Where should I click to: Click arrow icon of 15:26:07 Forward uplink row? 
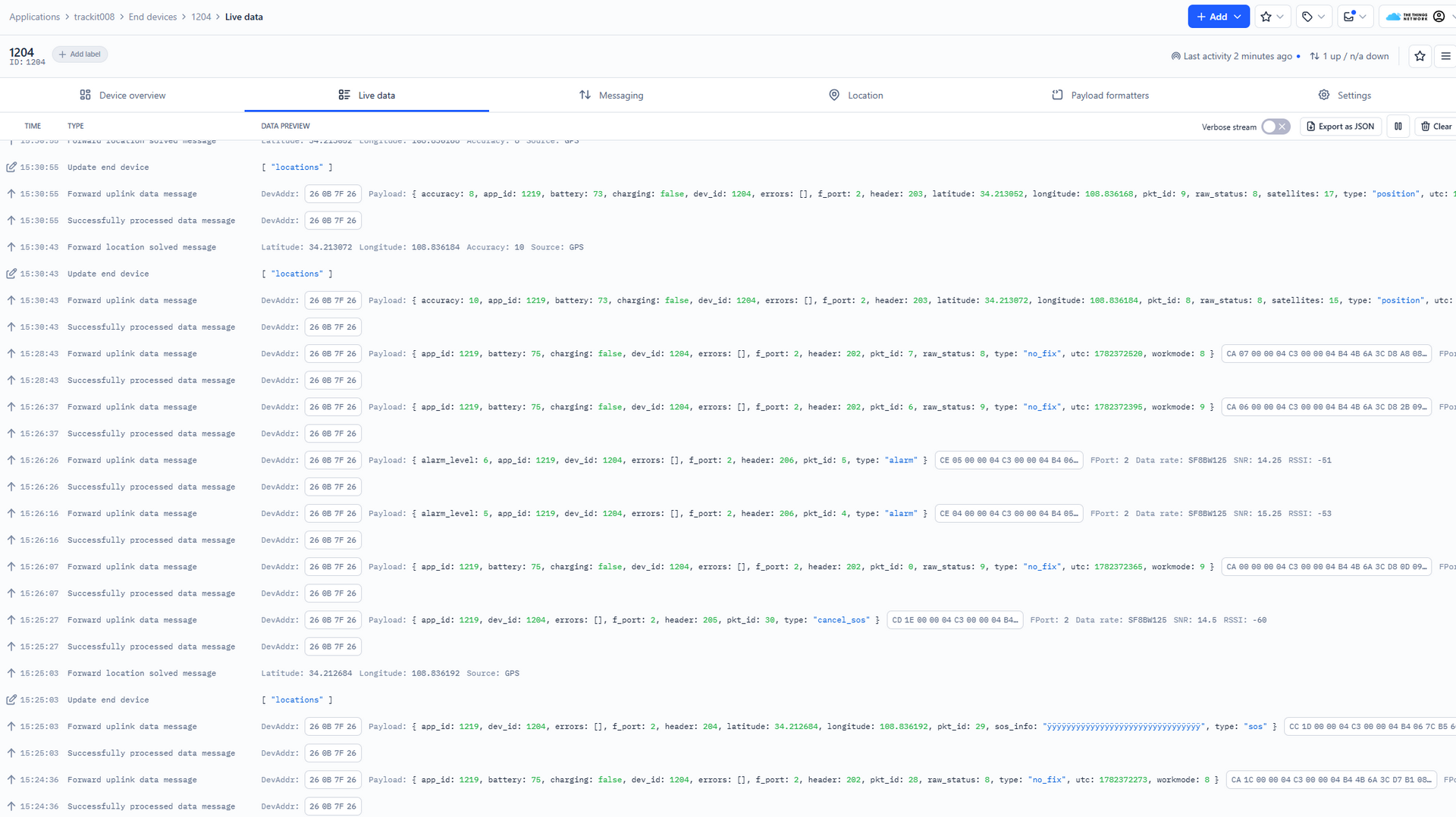point(11,567)
